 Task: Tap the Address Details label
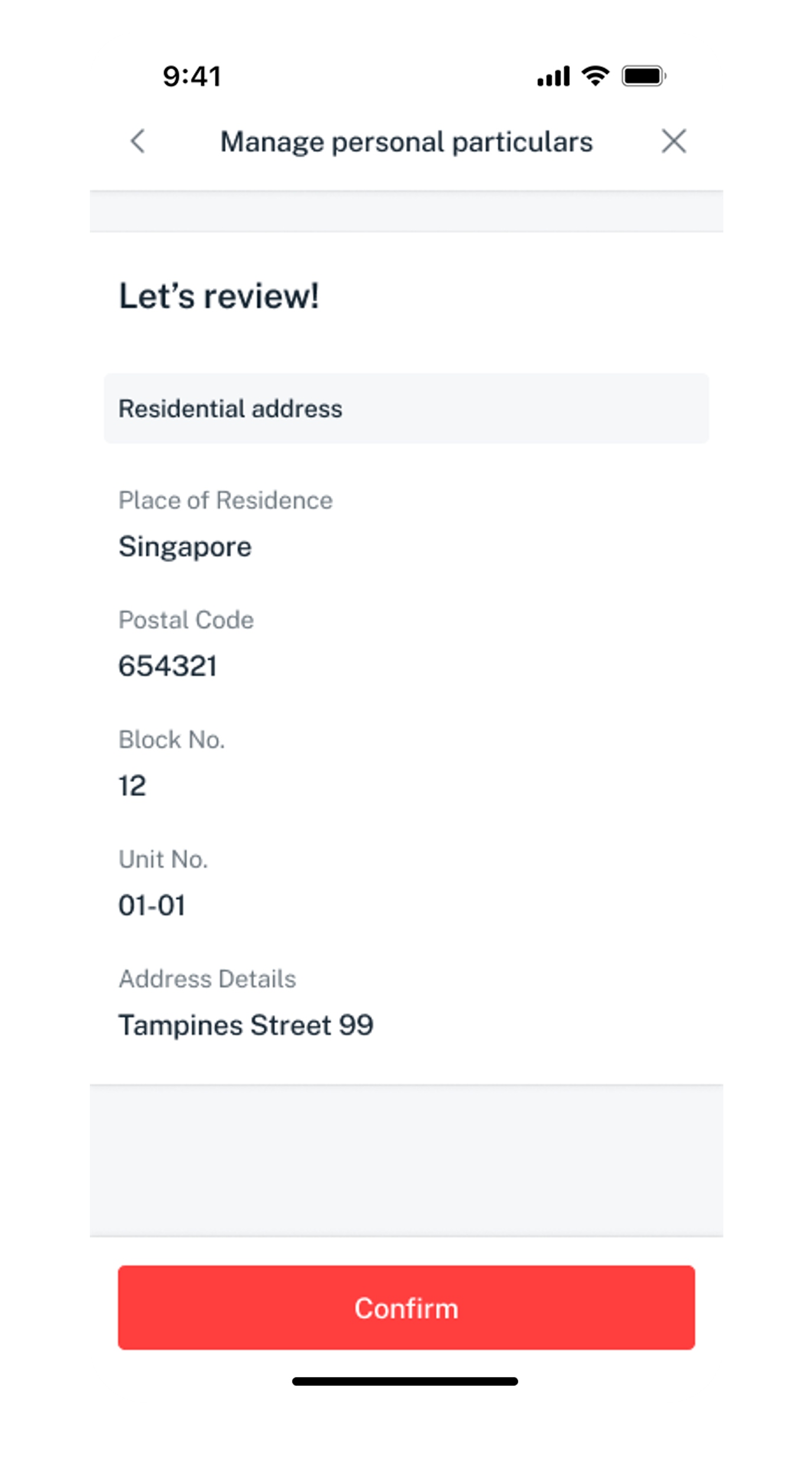coord(207,979)
